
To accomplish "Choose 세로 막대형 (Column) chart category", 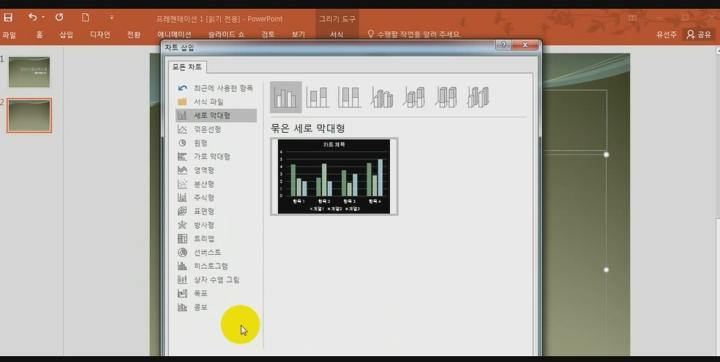I will pos(216,115).
